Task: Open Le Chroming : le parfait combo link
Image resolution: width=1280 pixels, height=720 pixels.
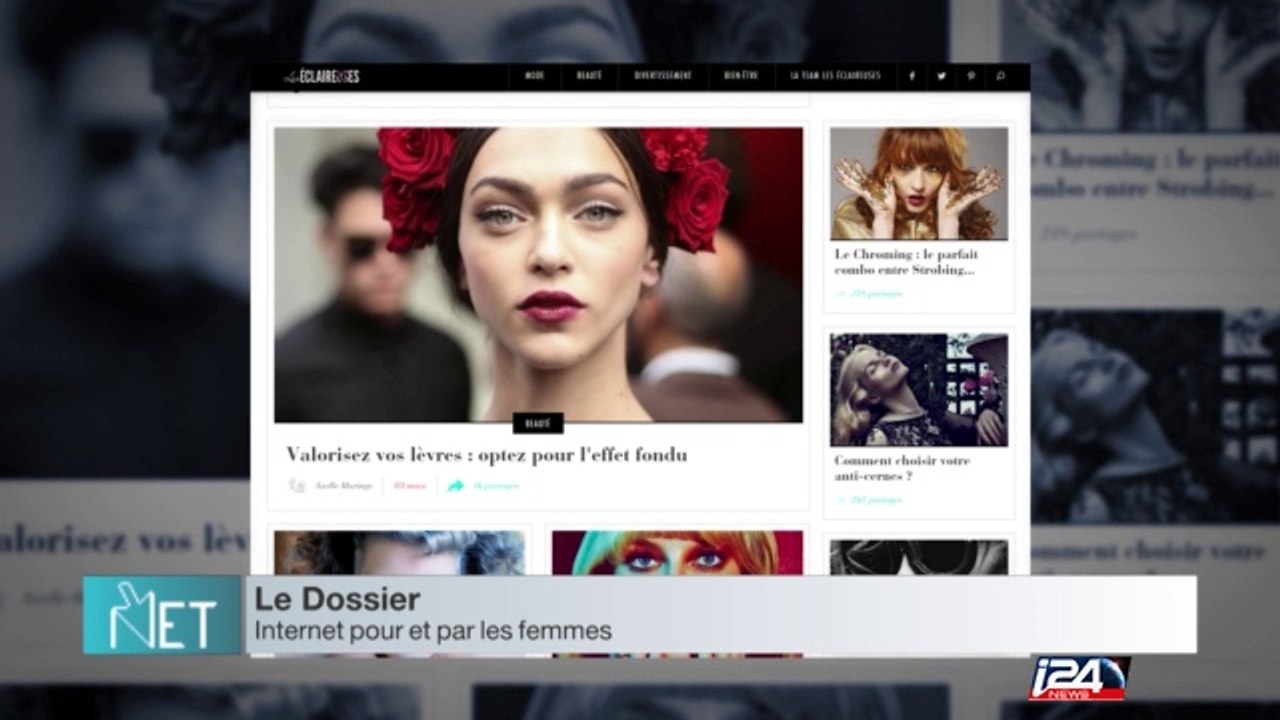Action: pyautogui.click(x=906, y=262)
